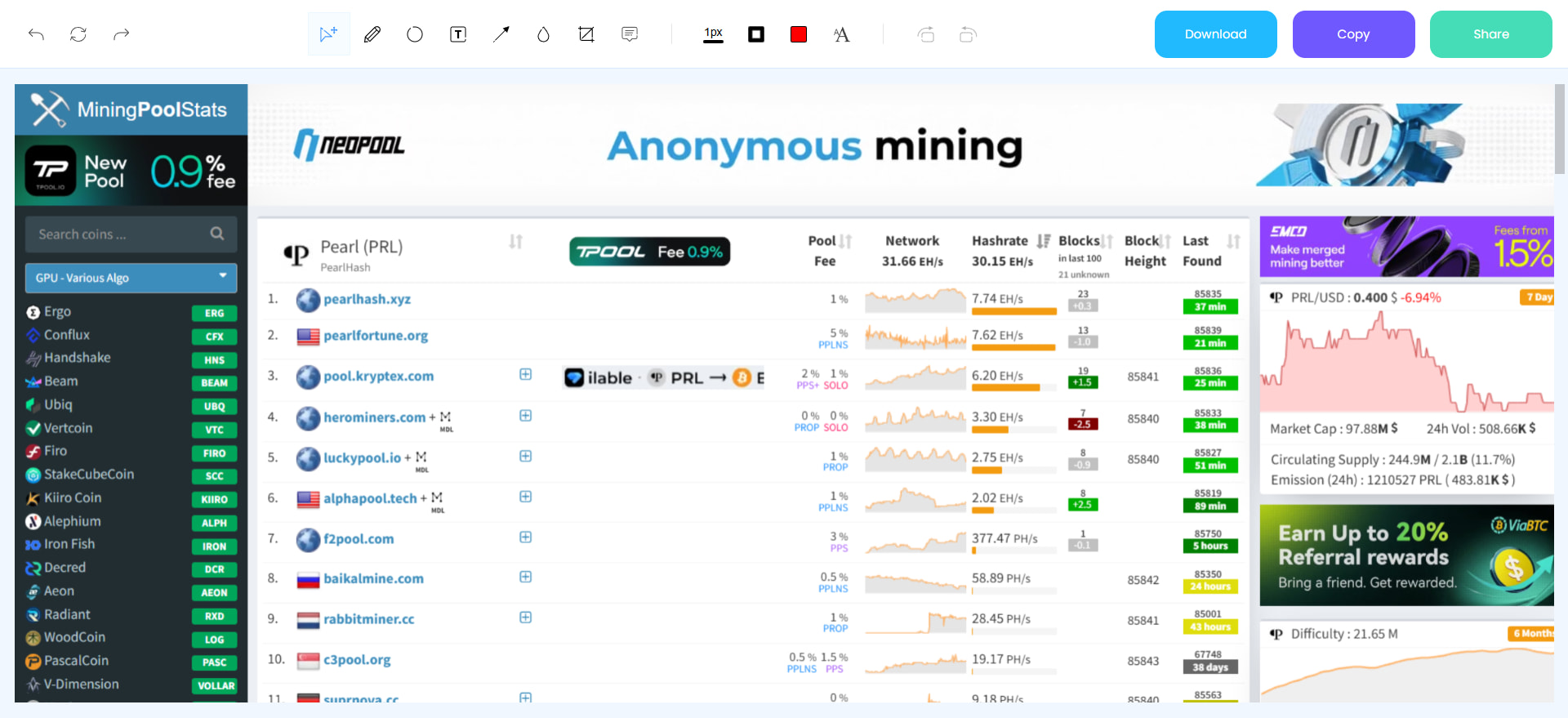Click the Beam coin icon
This screenshot has height=718, width=1568.
[33, 381]
